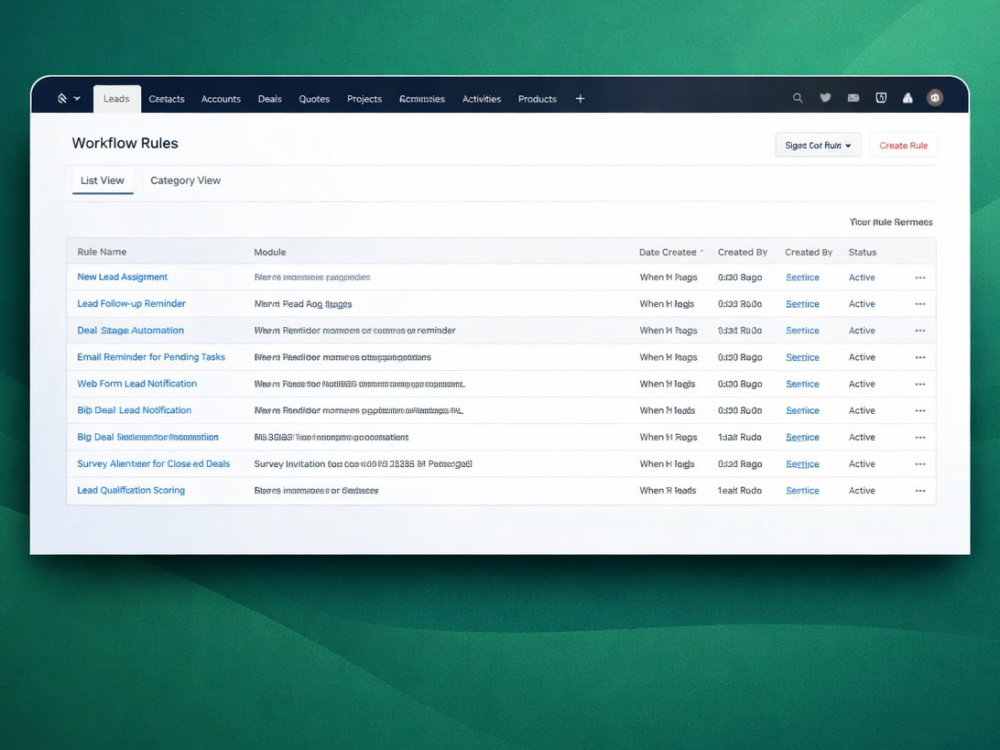Viewport: 1000px width, 750px height.
Task: Open the Web Form Lead Notification rule
Action: pos(137,384)
